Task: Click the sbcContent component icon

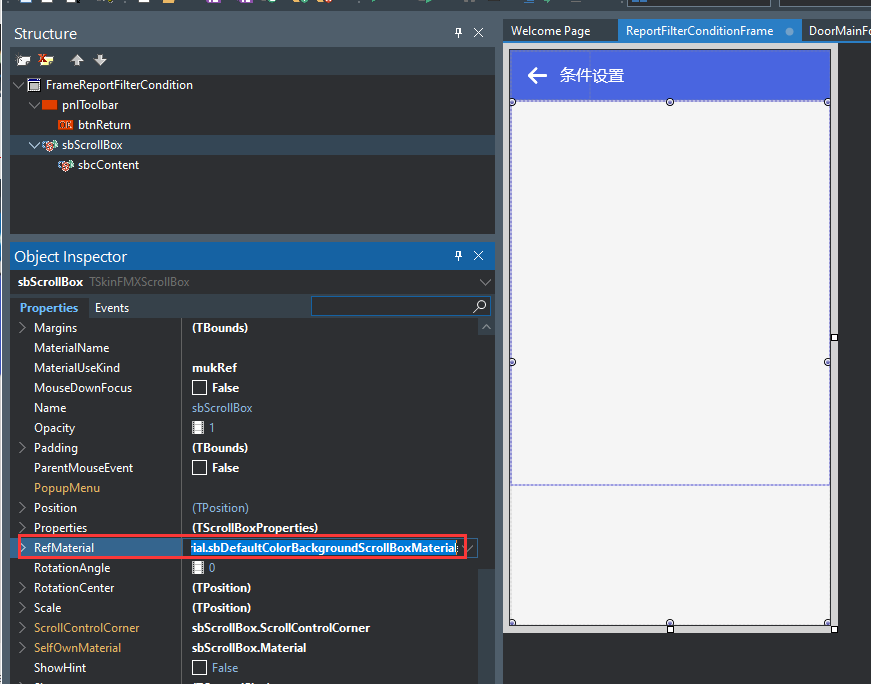Action: click(x=66, y=165)
